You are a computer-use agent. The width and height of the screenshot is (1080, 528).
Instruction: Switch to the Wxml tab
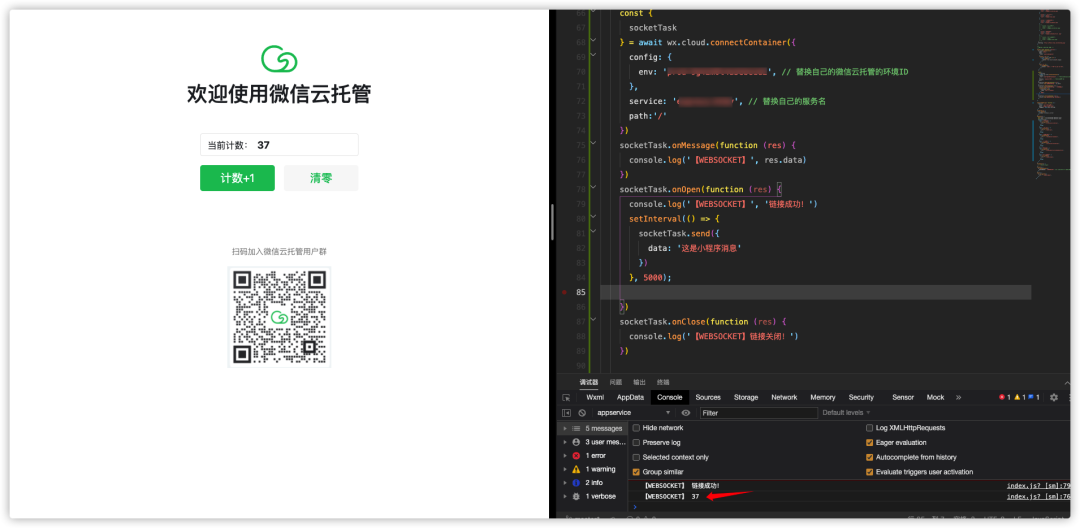[x=594, y=397]
